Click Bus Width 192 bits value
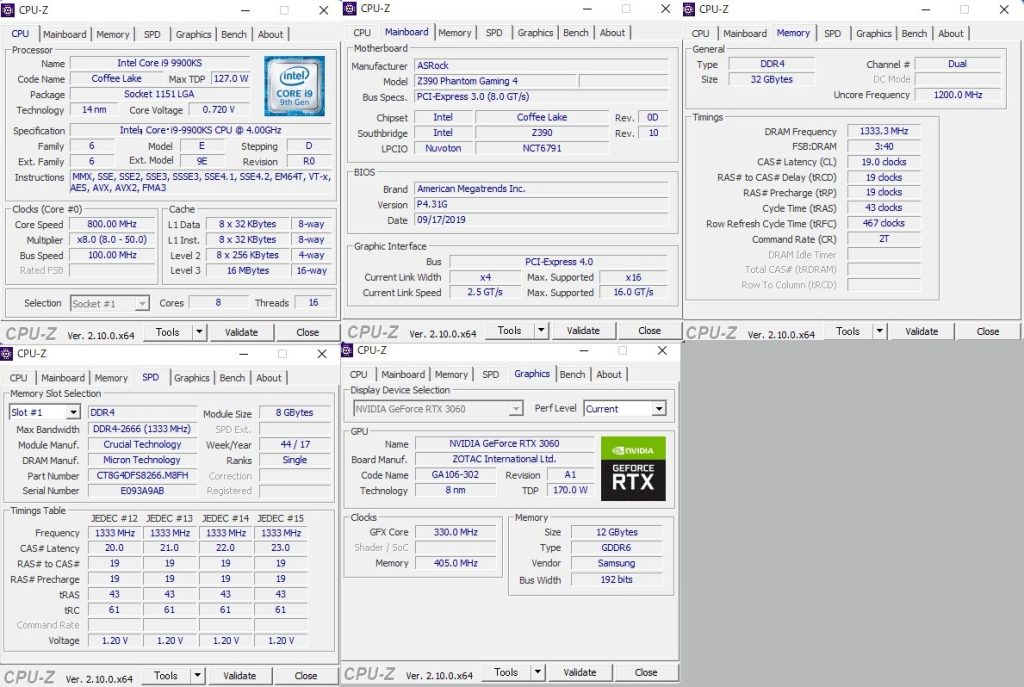 click(x=616, y=579)
